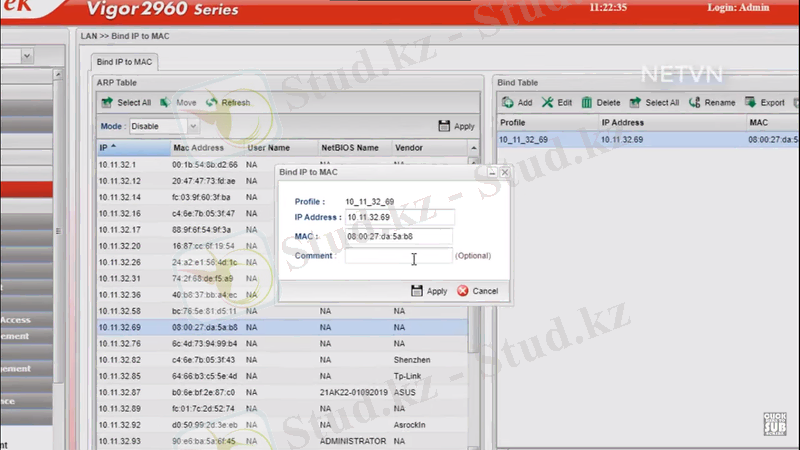Open the Mode dropdown set to Disable

tap(193, 126)
